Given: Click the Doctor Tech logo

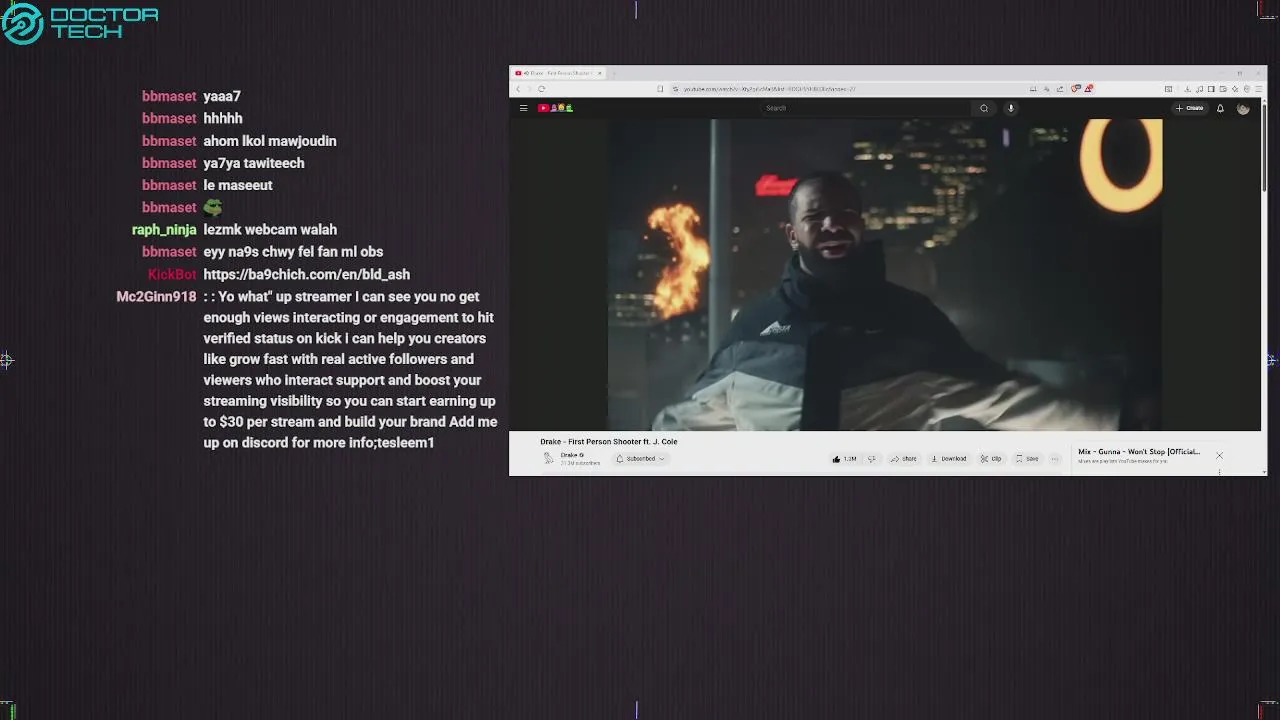Looking at the screenshot, I should [80, 23].
